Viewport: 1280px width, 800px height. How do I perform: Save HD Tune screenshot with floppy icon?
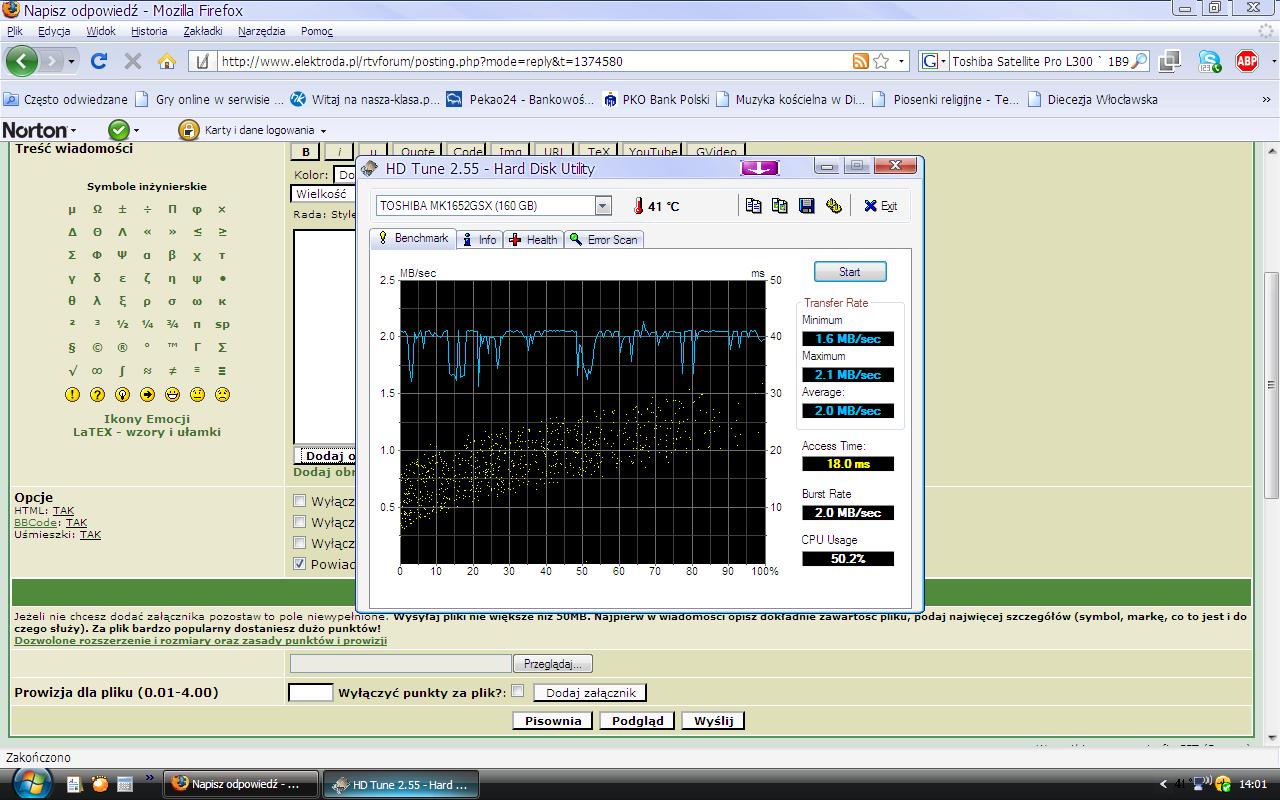pos(806,206)
